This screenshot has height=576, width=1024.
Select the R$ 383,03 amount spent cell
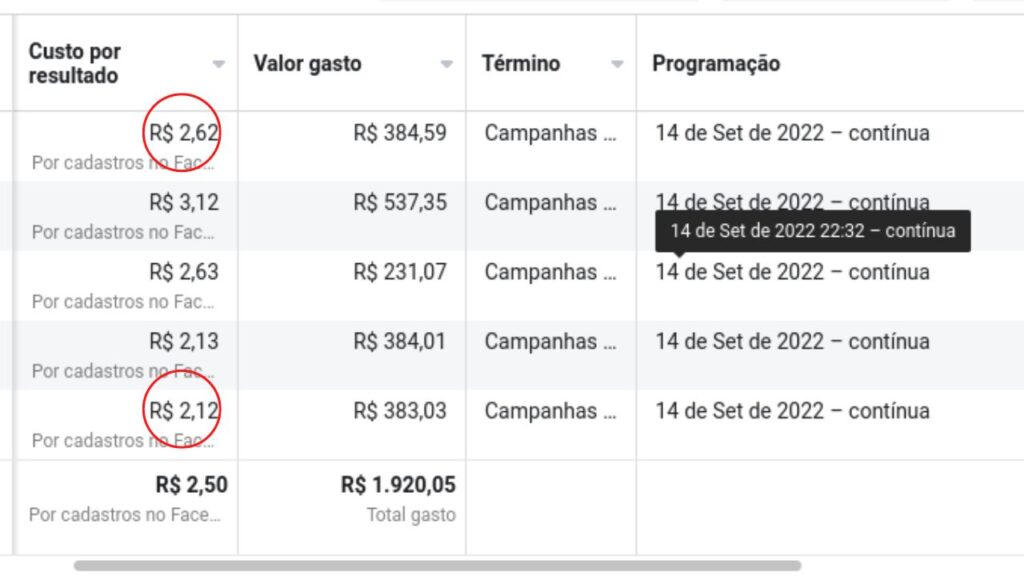click(400, 411)
